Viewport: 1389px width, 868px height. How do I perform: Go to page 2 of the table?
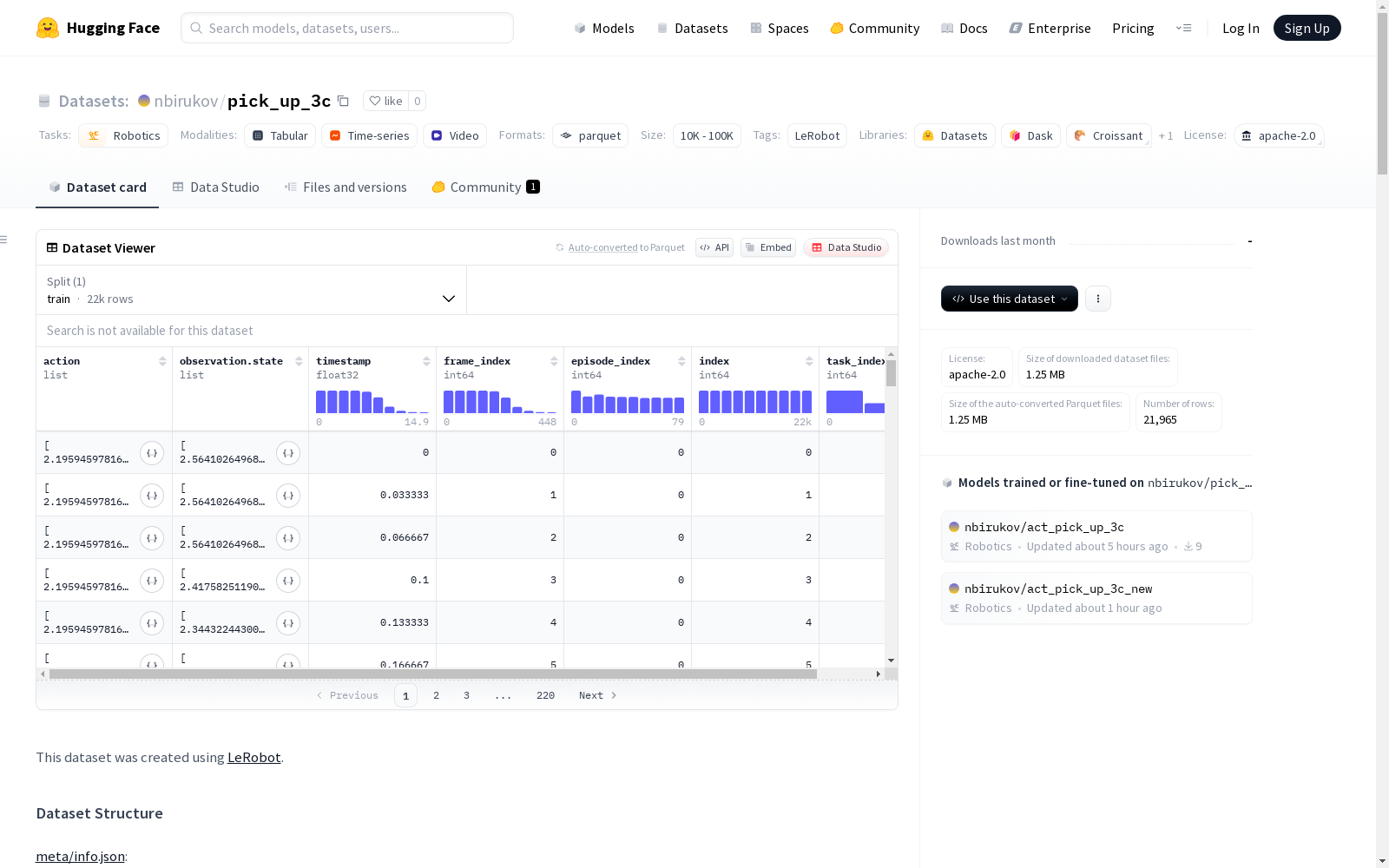(436, 695)
